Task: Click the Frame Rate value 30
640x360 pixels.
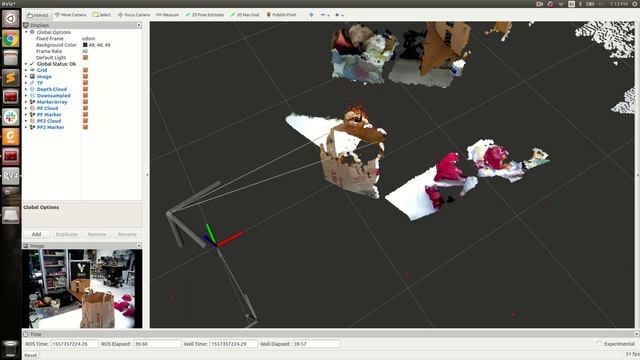Action: pos(84,51)
